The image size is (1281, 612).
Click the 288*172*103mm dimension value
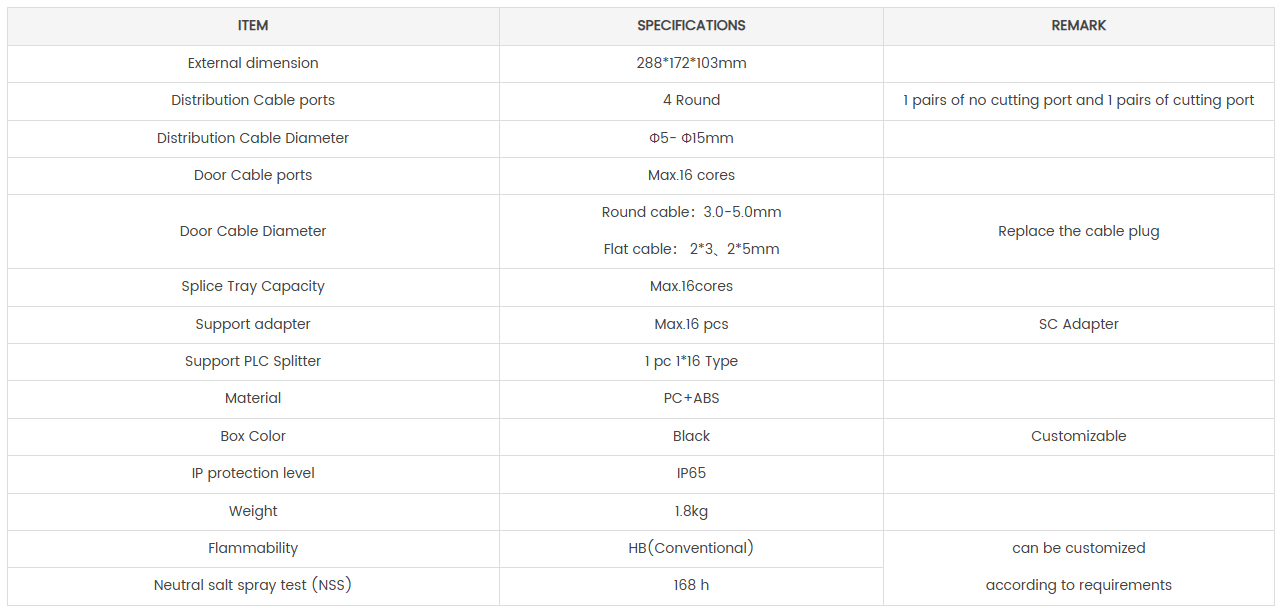(691, 63)
